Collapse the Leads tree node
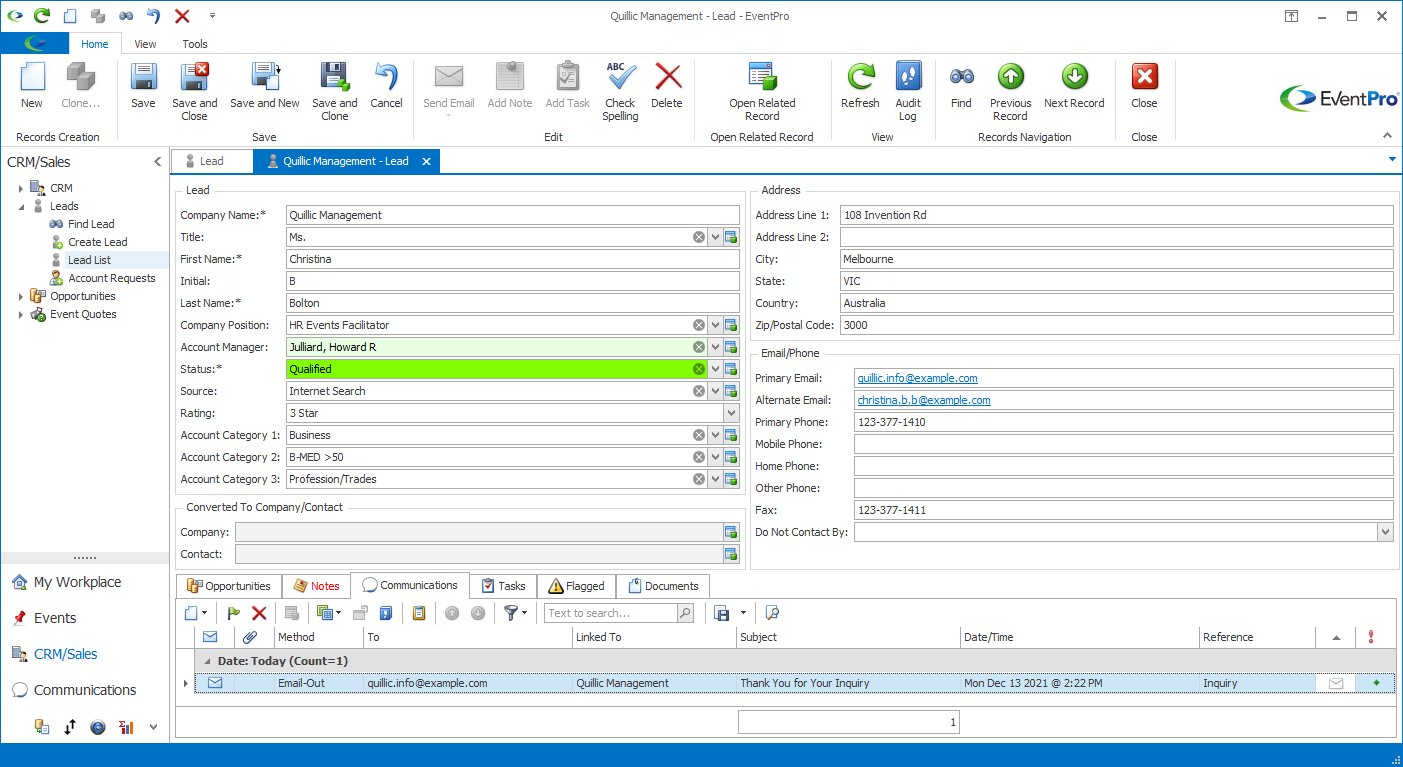This screenshot has height=767, width=1403. (20, 206)
